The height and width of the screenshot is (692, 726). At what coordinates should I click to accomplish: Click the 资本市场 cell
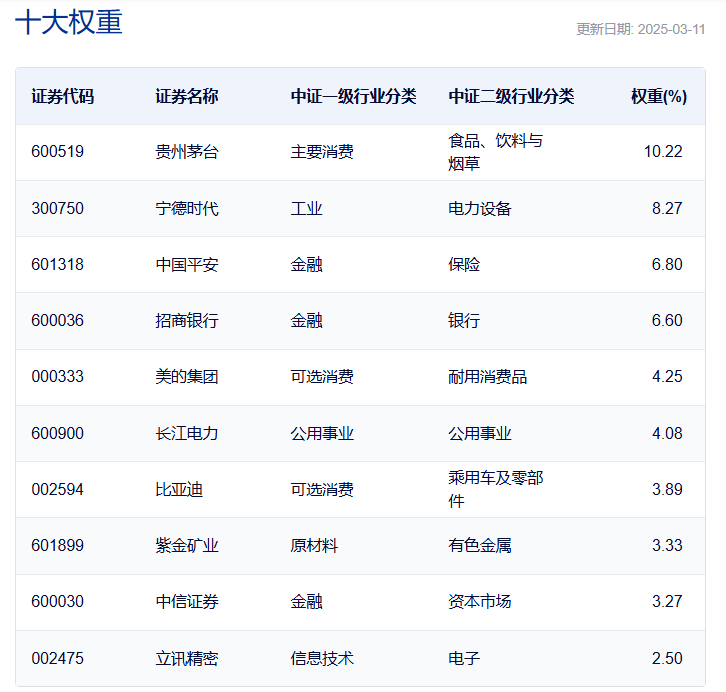point(480,601)
